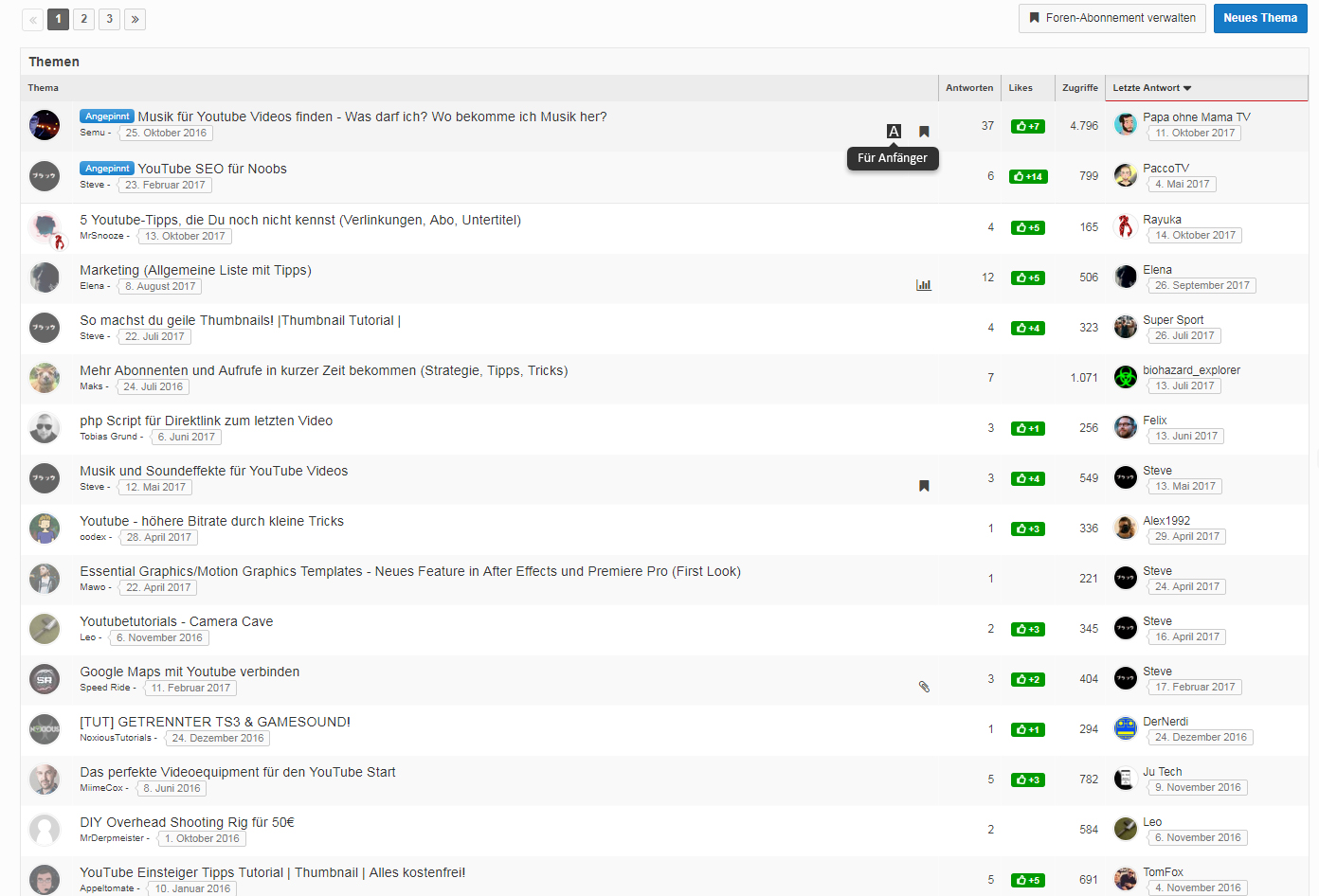Sort by Letzte Antwort column dropdown
This screenshot has height=896, width=1319.
pyautogui.click(x=1151, y=88)
